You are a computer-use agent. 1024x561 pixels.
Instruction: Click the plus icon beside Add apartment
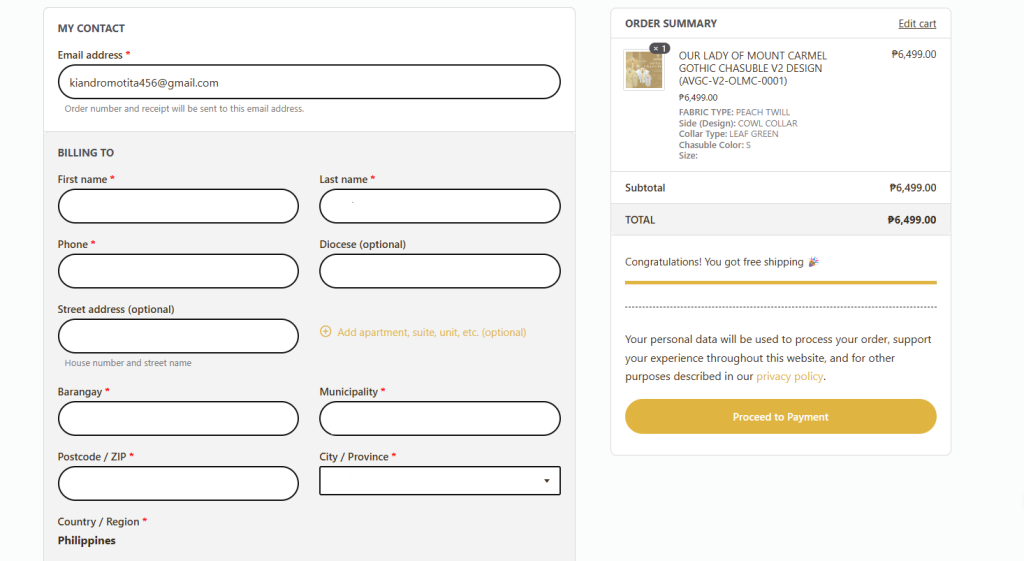pos(325,332)
